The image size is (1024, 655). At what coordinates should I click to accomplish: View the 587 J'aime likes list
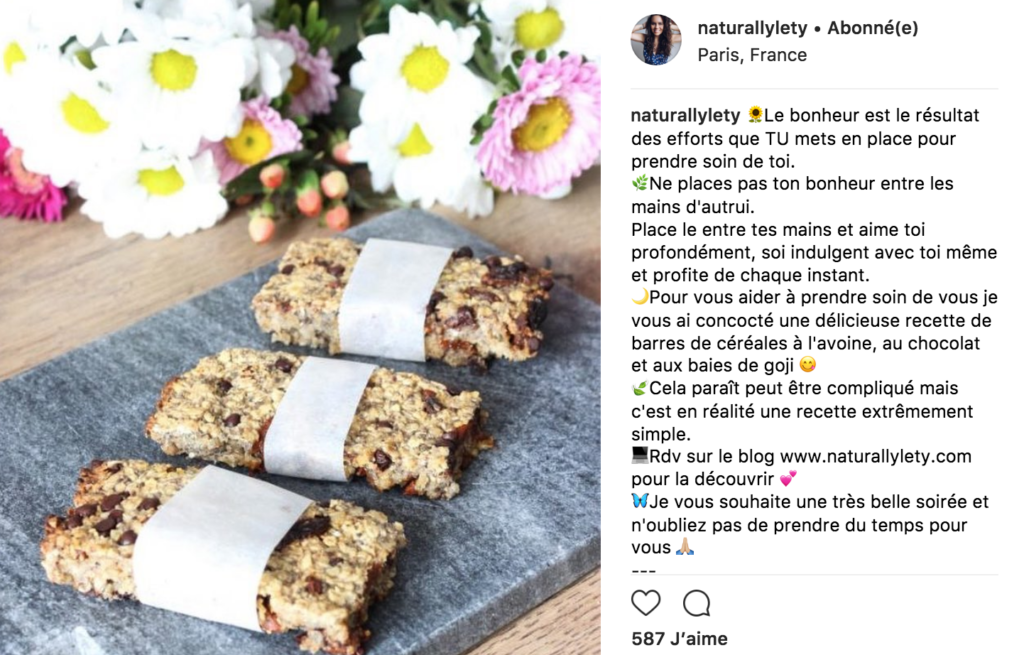pyautogui.click(x=679, y=639)
